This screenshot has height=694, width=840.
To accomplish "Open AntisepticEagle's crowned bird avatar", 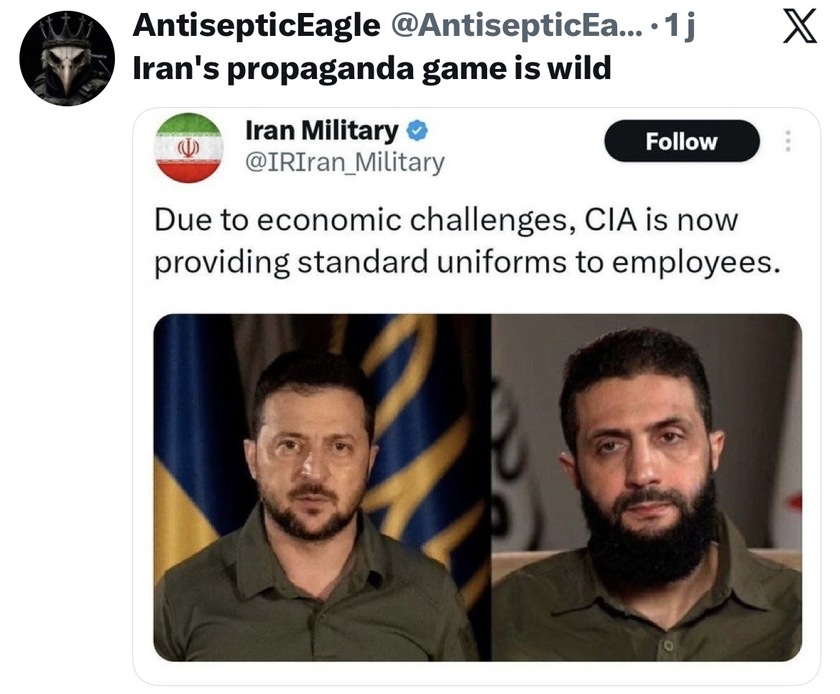I will coord(67,58).
